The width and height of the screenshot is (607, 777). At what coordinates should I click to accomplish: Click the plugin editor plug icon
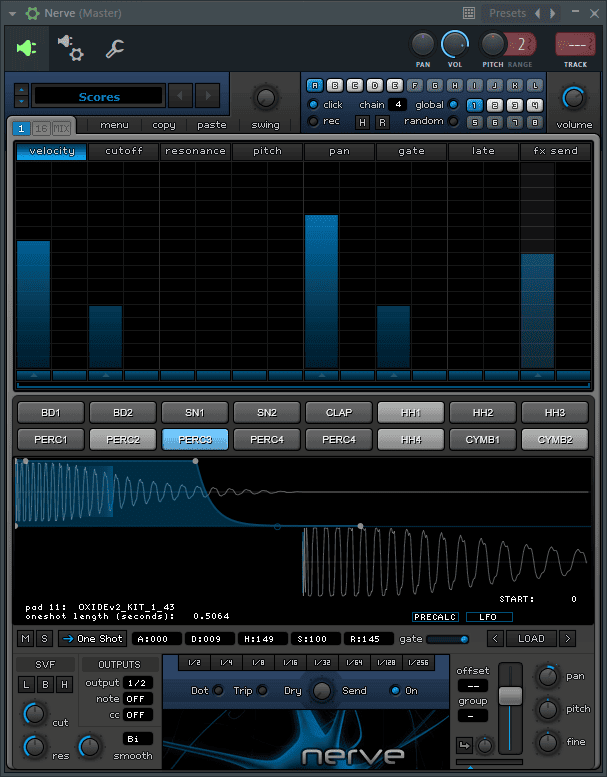[27, 48]
